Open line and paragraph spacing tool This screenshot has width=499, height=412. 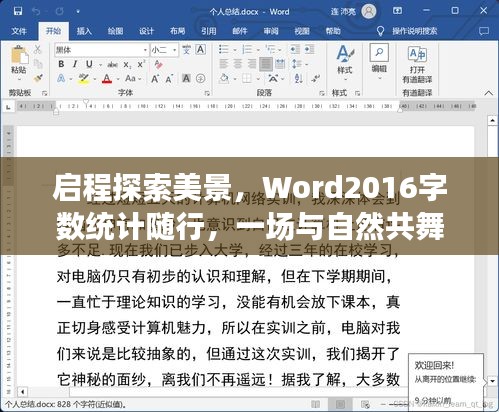click(x=296, y=64)
